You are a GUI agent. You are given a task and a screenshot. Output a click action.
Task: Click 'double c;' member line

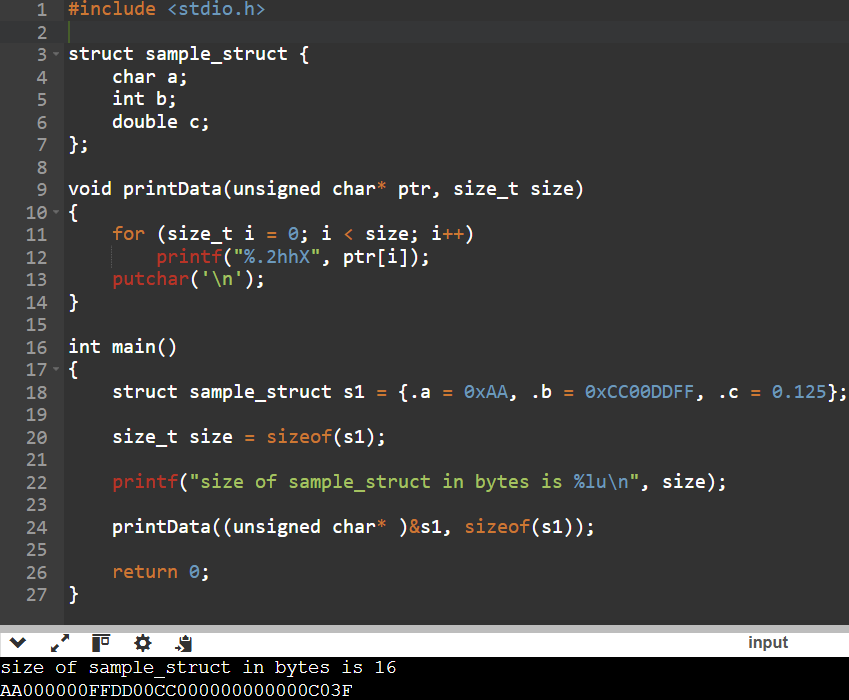pyautogui.click(x=161, y=122)
